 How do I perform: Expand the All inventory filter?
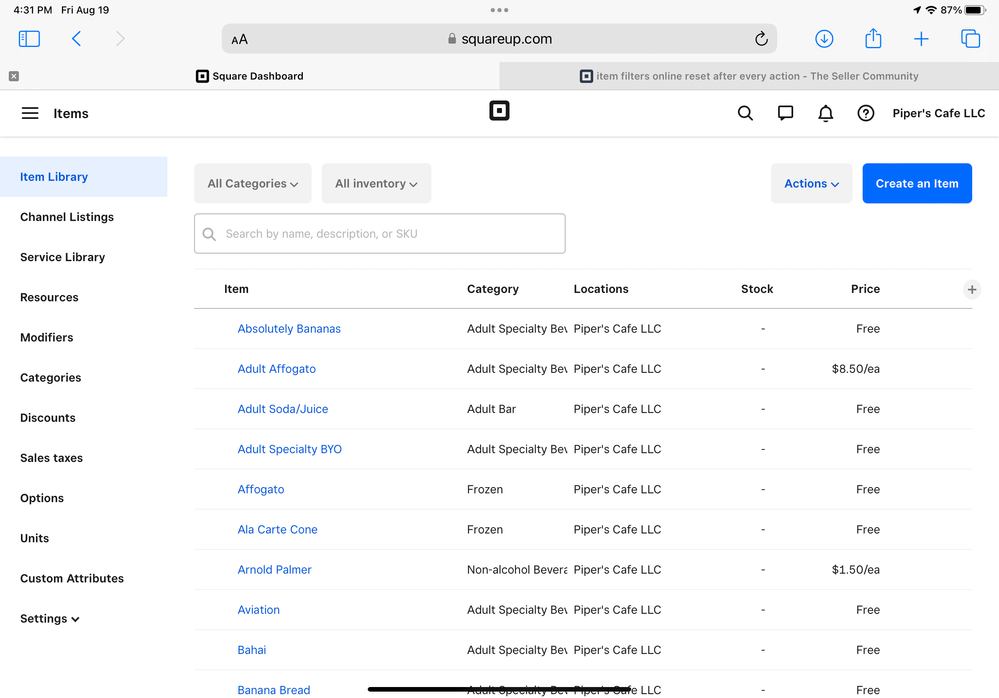(376, 184)
